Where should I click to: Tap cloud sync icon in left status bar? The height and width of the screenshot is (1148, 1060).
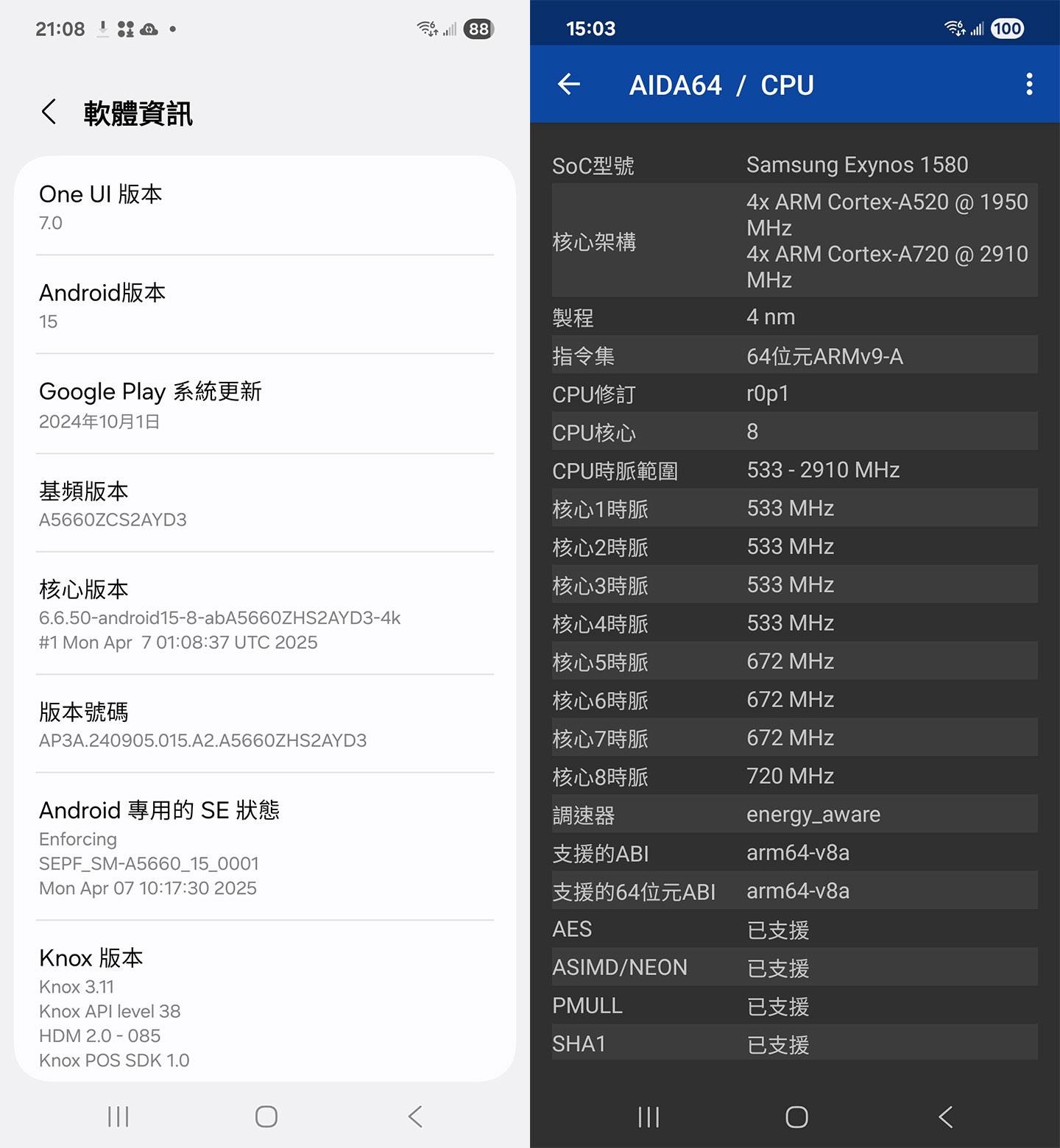(149, 29)
